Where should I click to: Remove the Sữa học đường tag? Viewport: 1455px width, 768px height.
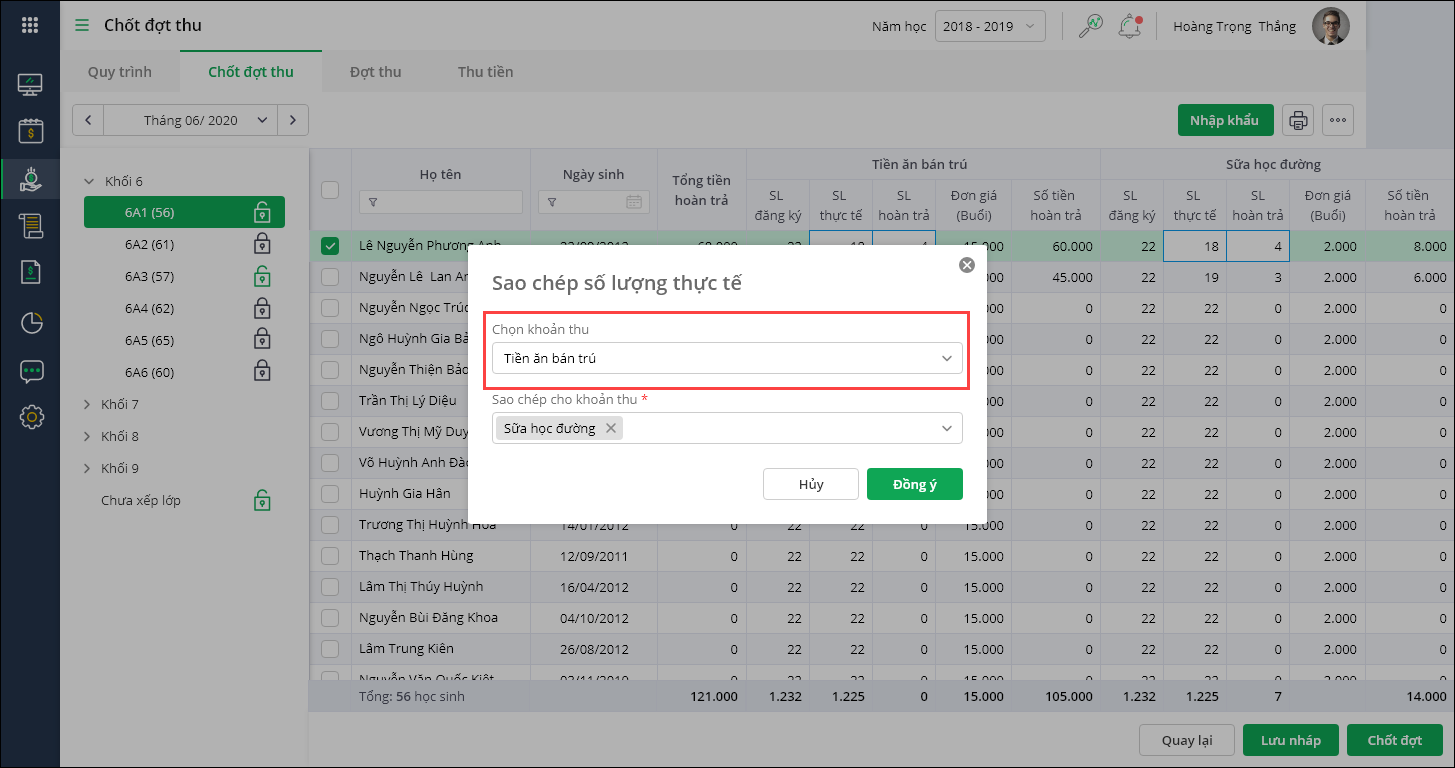point(611,428)
